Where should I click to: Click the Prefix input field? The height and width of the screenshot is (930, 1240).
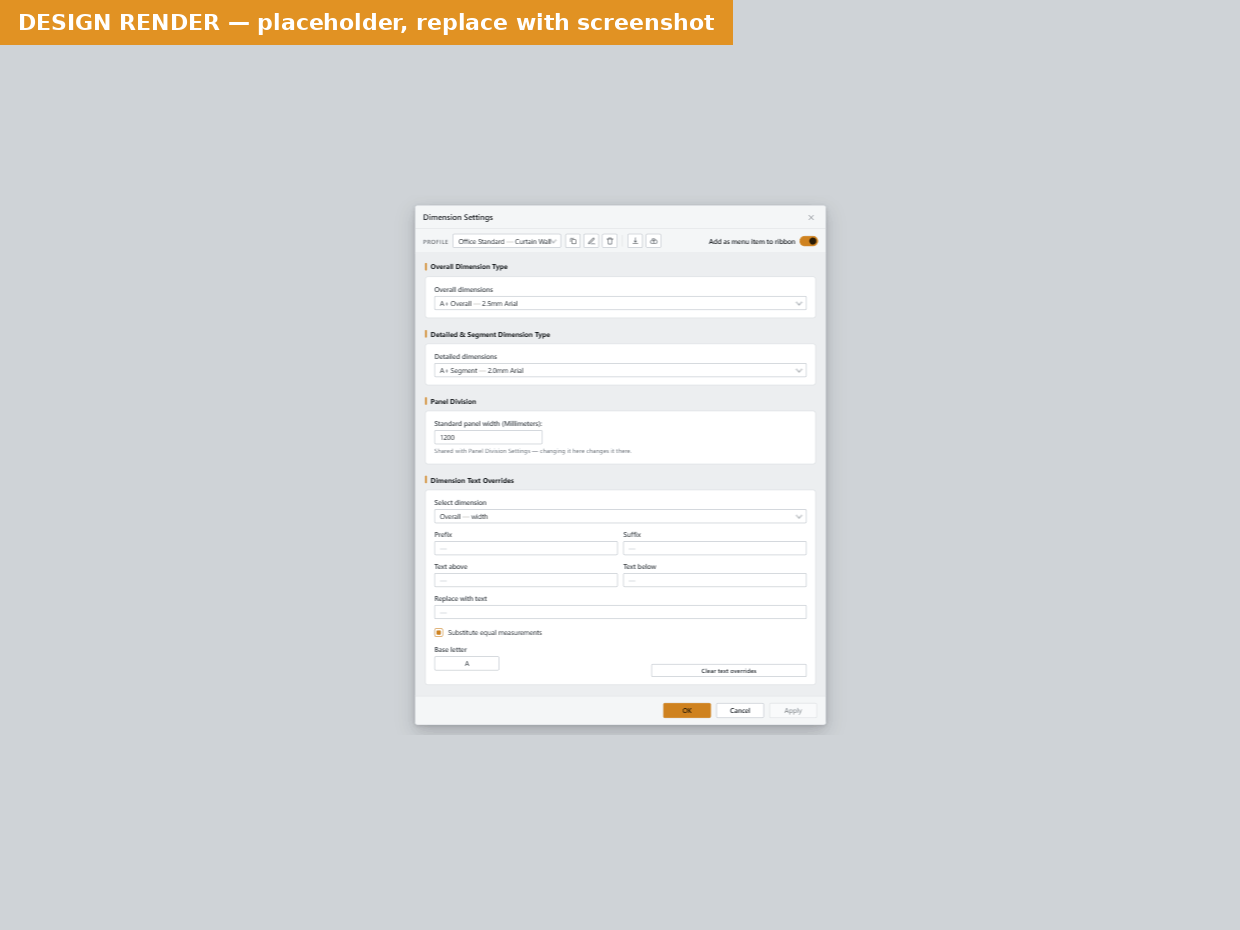pos(526,548)
